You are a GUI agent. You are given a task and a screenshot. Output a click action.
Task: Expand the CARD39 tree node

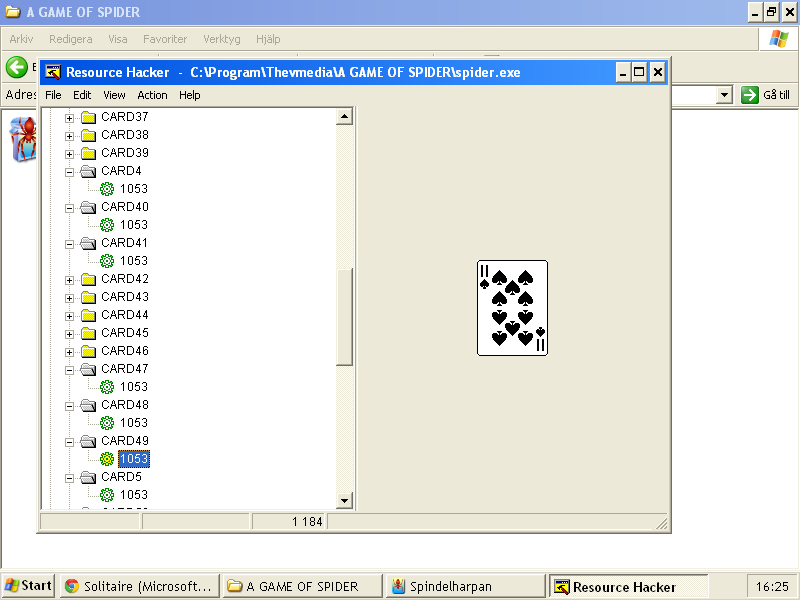[69, 154]
